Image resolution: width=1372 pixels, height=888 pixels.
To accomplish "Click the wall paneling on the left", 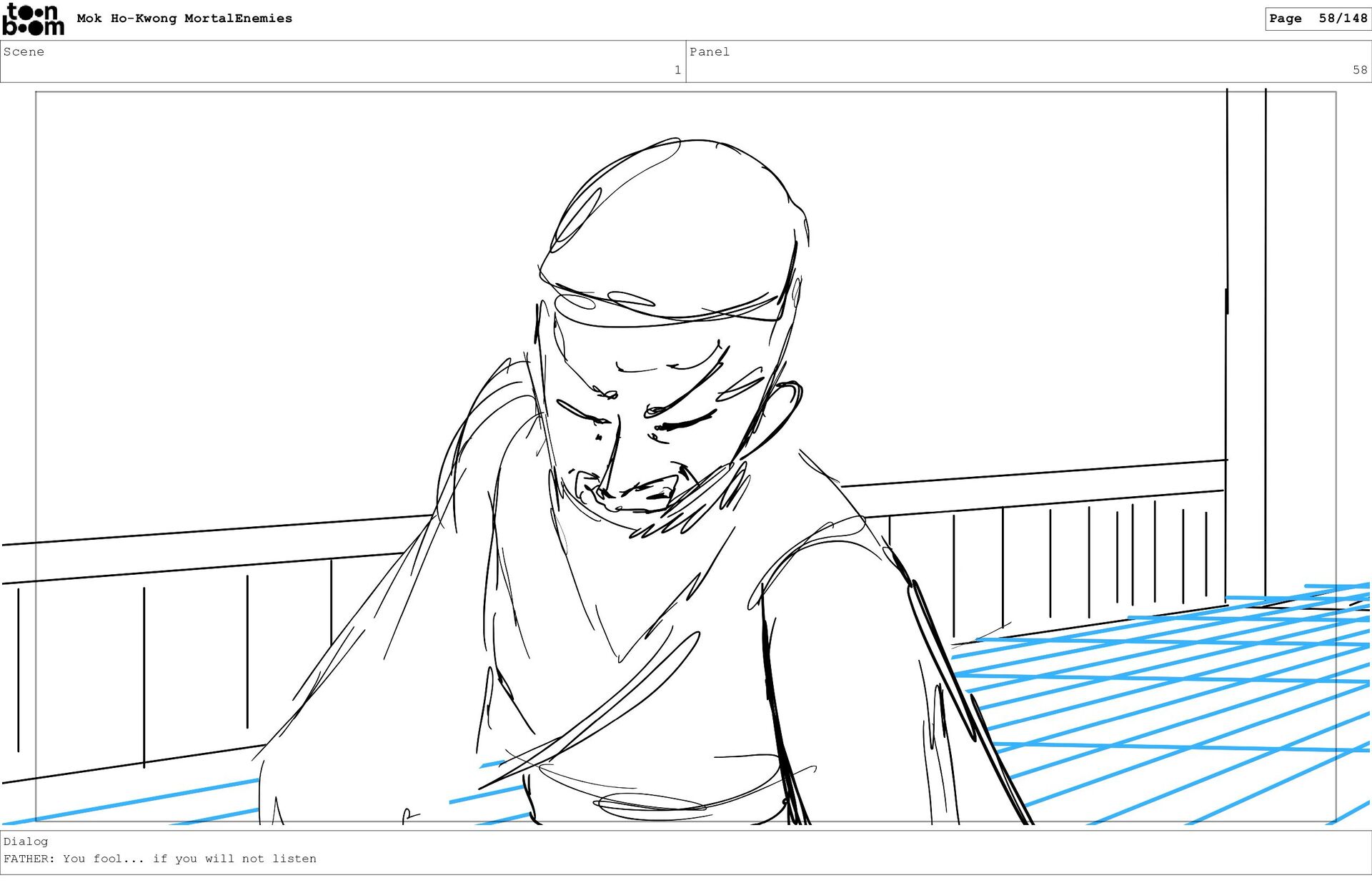I will click(193, 658).
